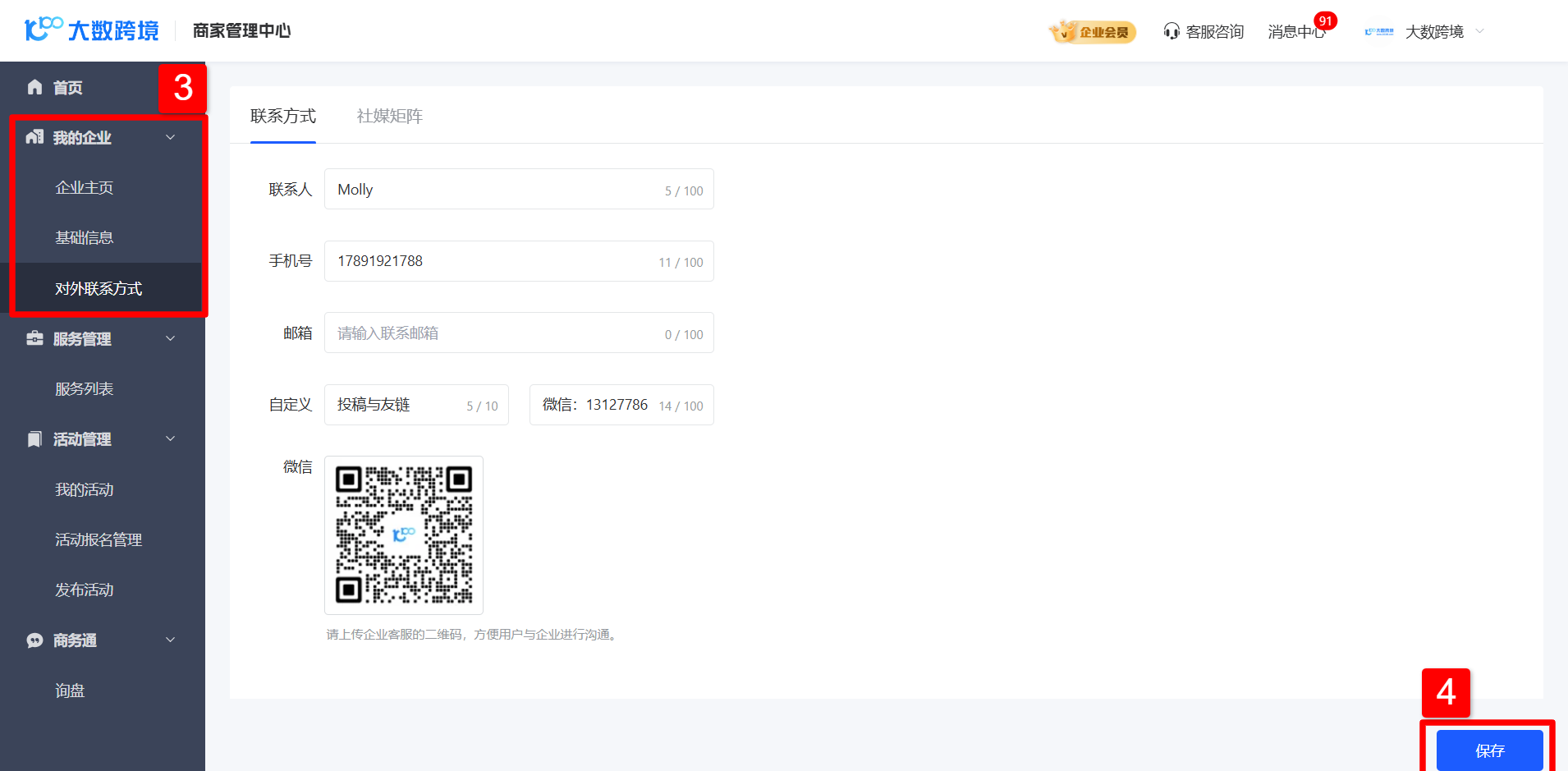This screenshot has height=771, width=1568.
Task: Switch to the 联系方式 tab
Action: 283,116
